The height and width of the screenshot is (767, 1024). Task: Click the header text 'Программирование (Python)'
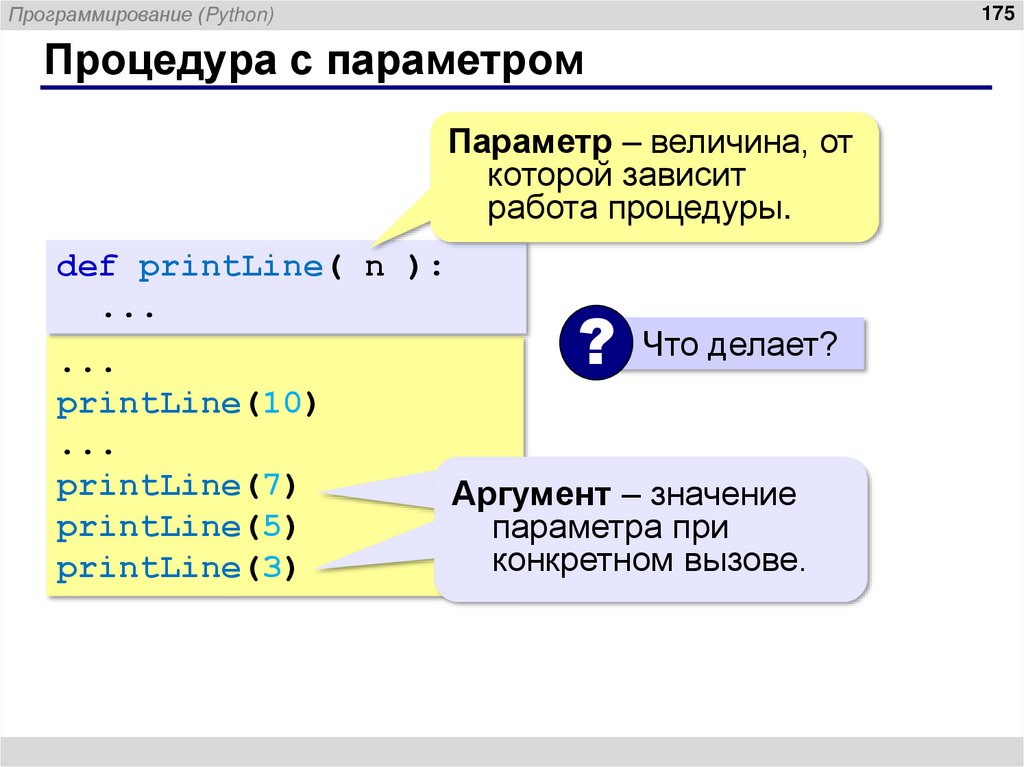(141, 14)
